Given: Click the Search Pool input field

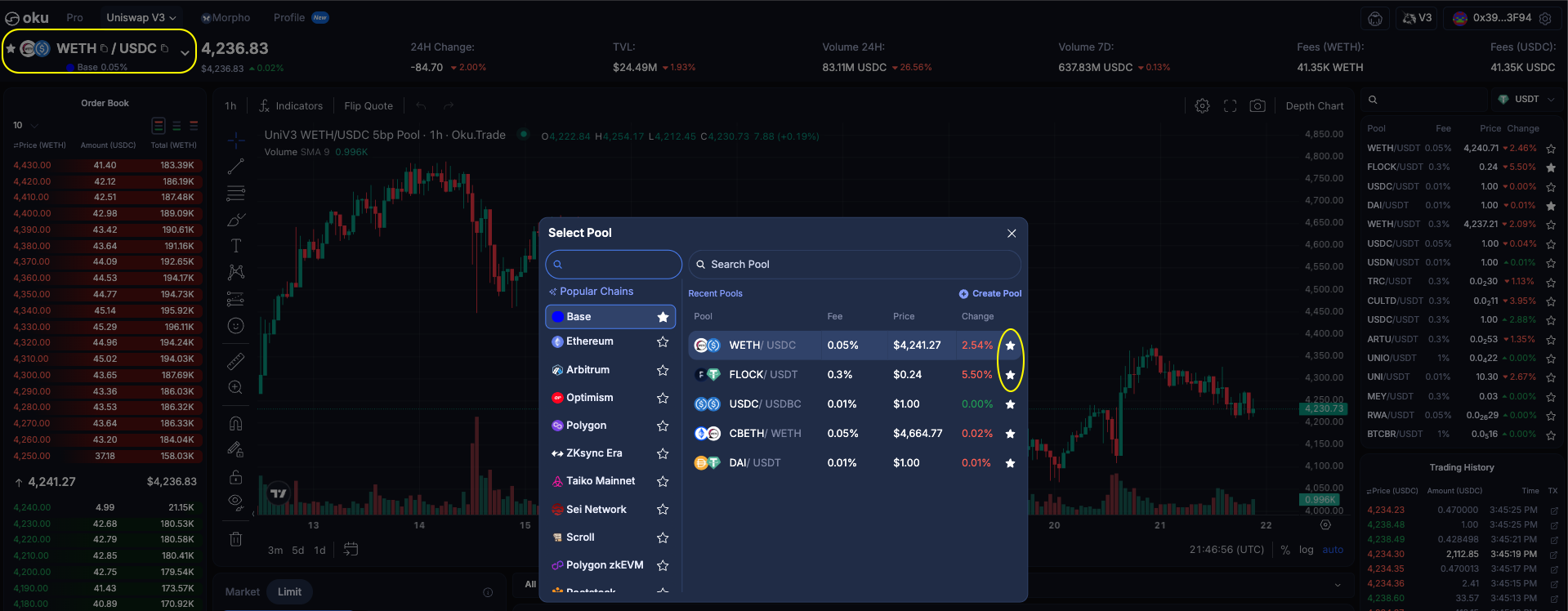Looking at the screenshot, I should (x=855, y=265).
